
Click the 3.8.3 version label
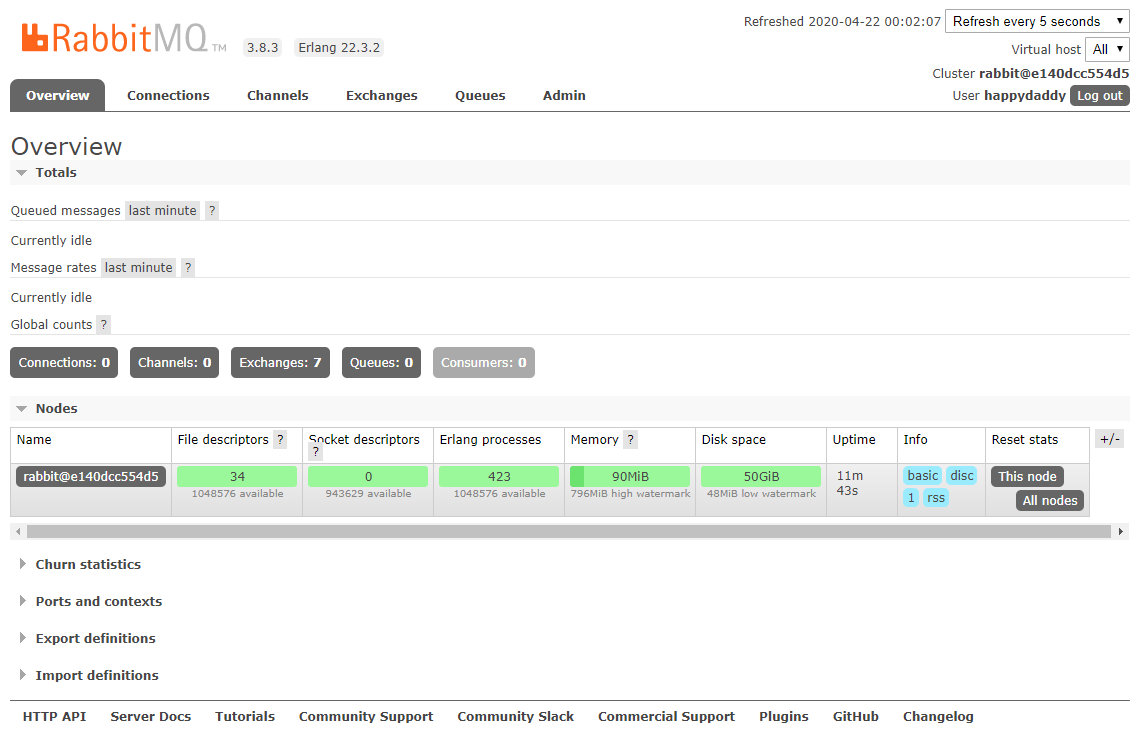pos(262,47)
